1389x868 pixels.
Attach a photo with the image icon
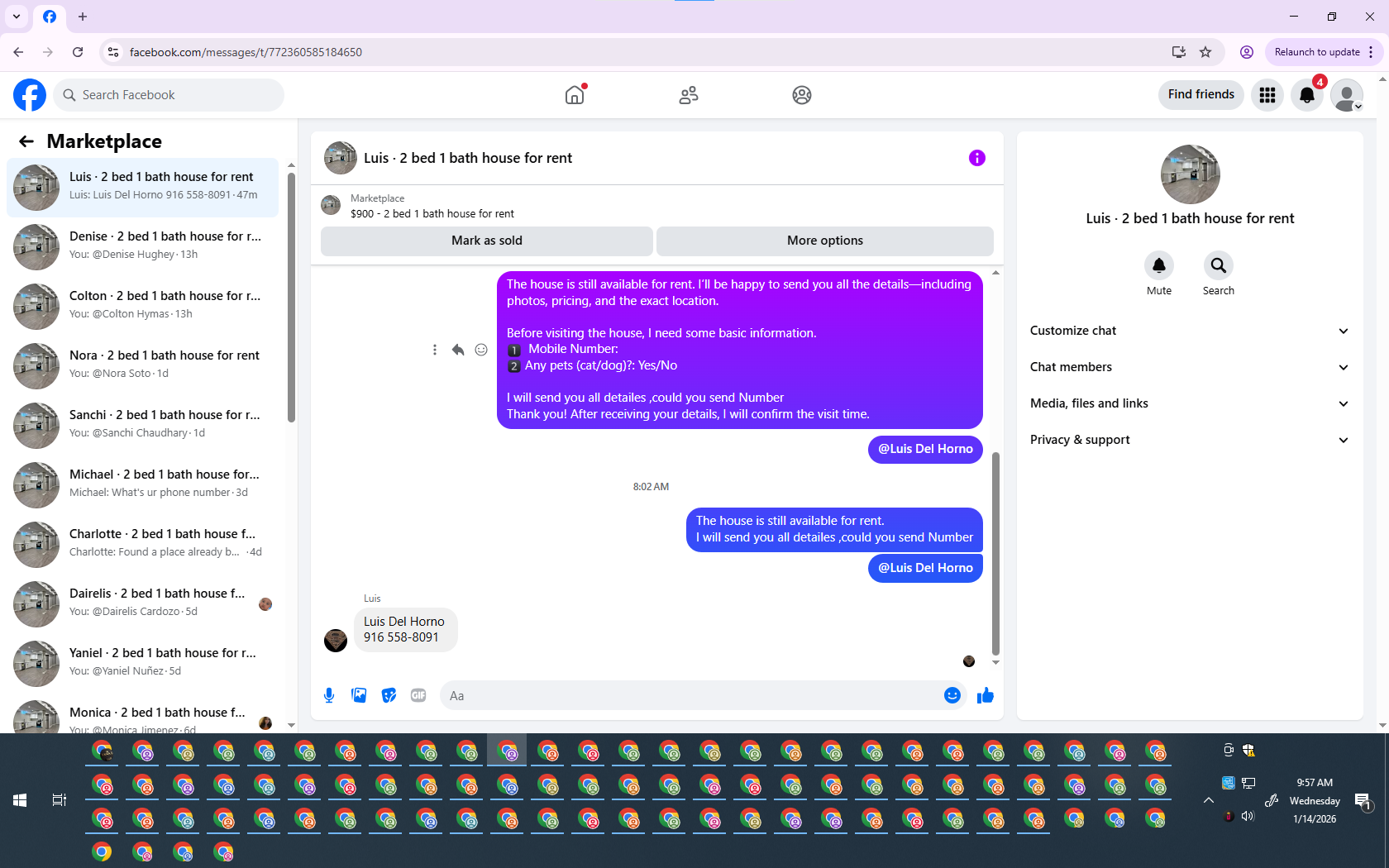pyautogui.click(x=359, y=695)
